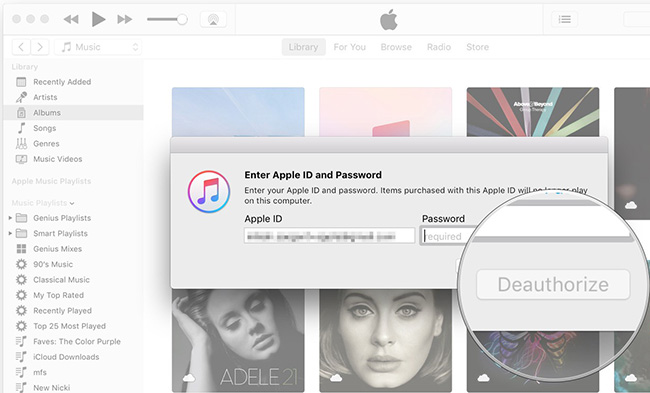
Task: Open the Music media picker dropdown
Action: 98,47
